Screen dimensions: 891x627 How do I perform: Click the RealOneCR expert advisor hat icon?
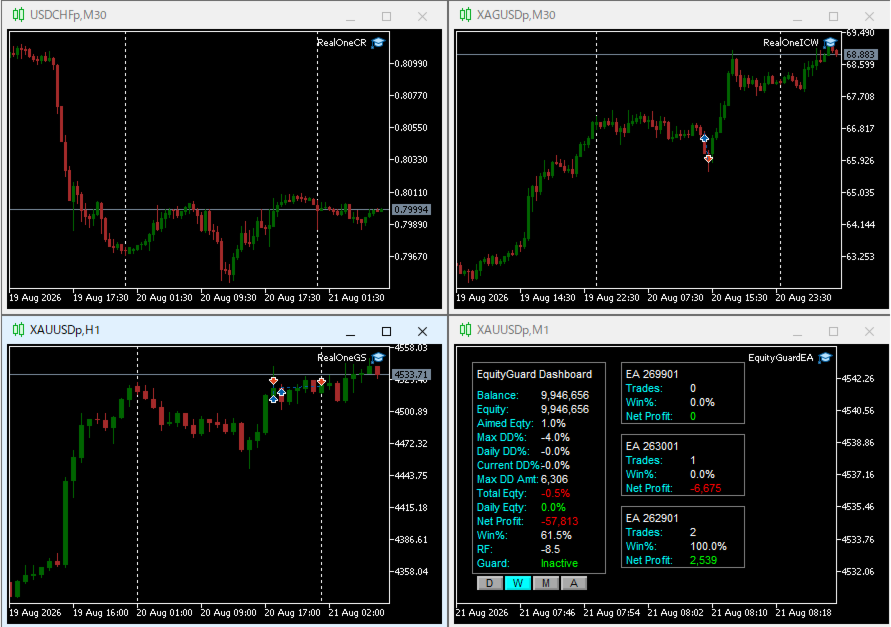point(378,43)
